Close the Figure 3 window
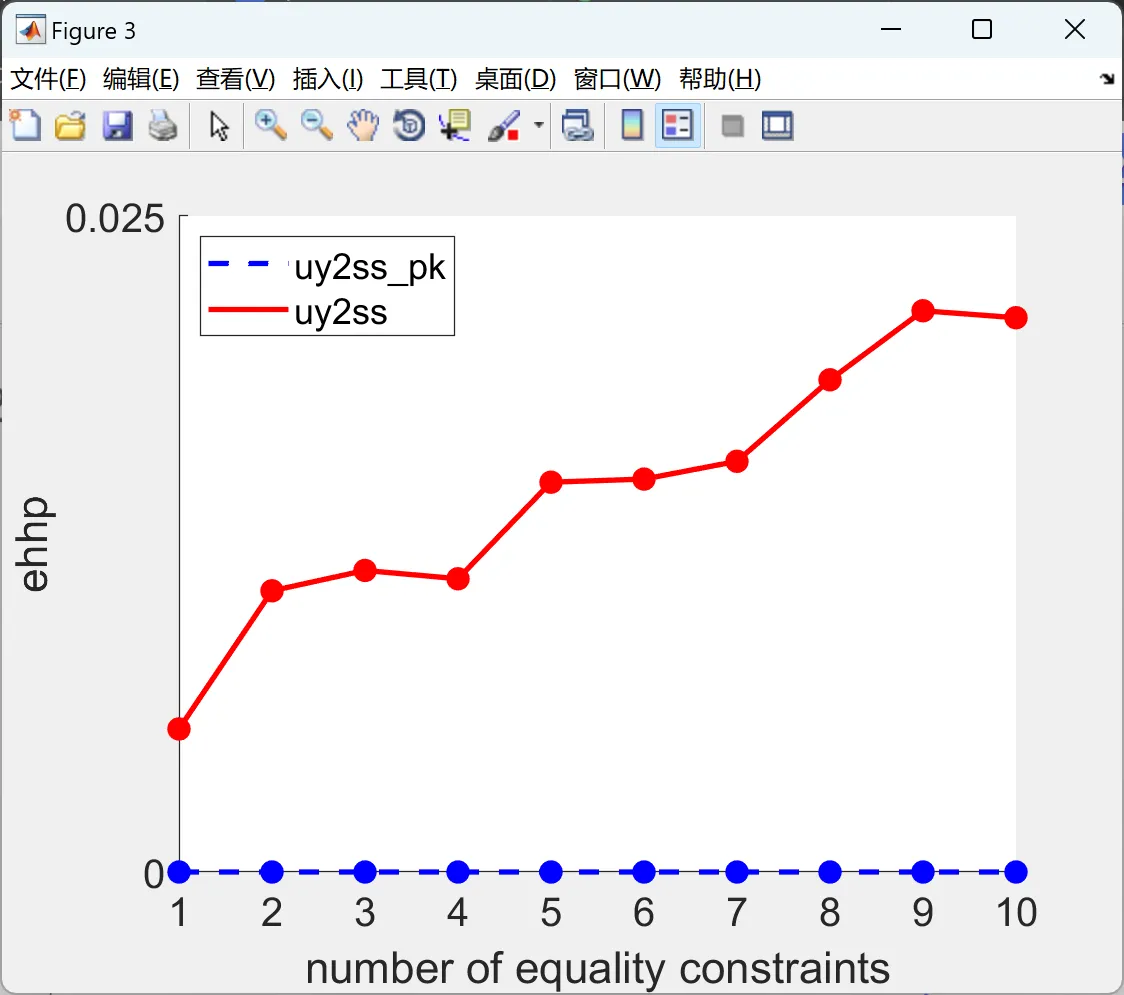Viewport: 1124px width, 995px height. (1075, 29)
